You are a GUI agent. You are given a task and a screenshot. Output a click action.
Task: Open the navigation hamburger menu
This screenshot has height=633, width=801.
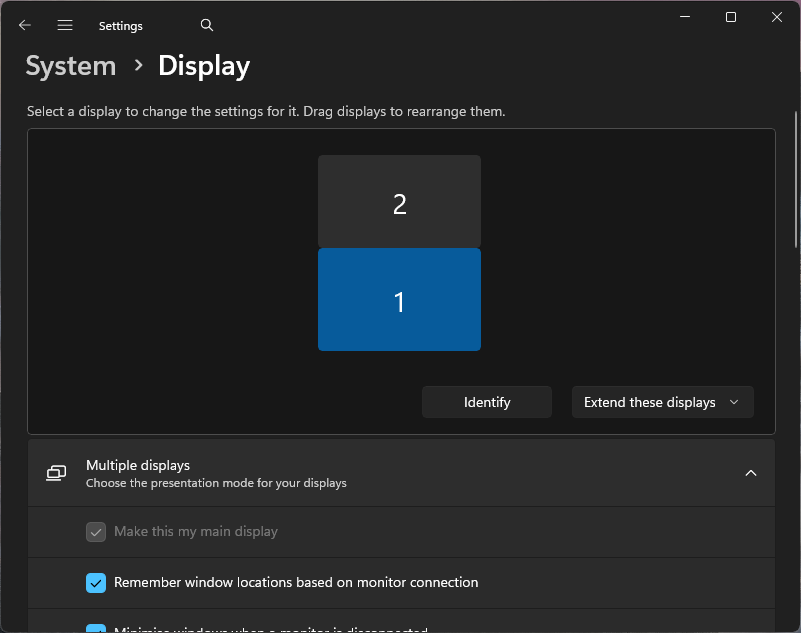coord(64,25)
